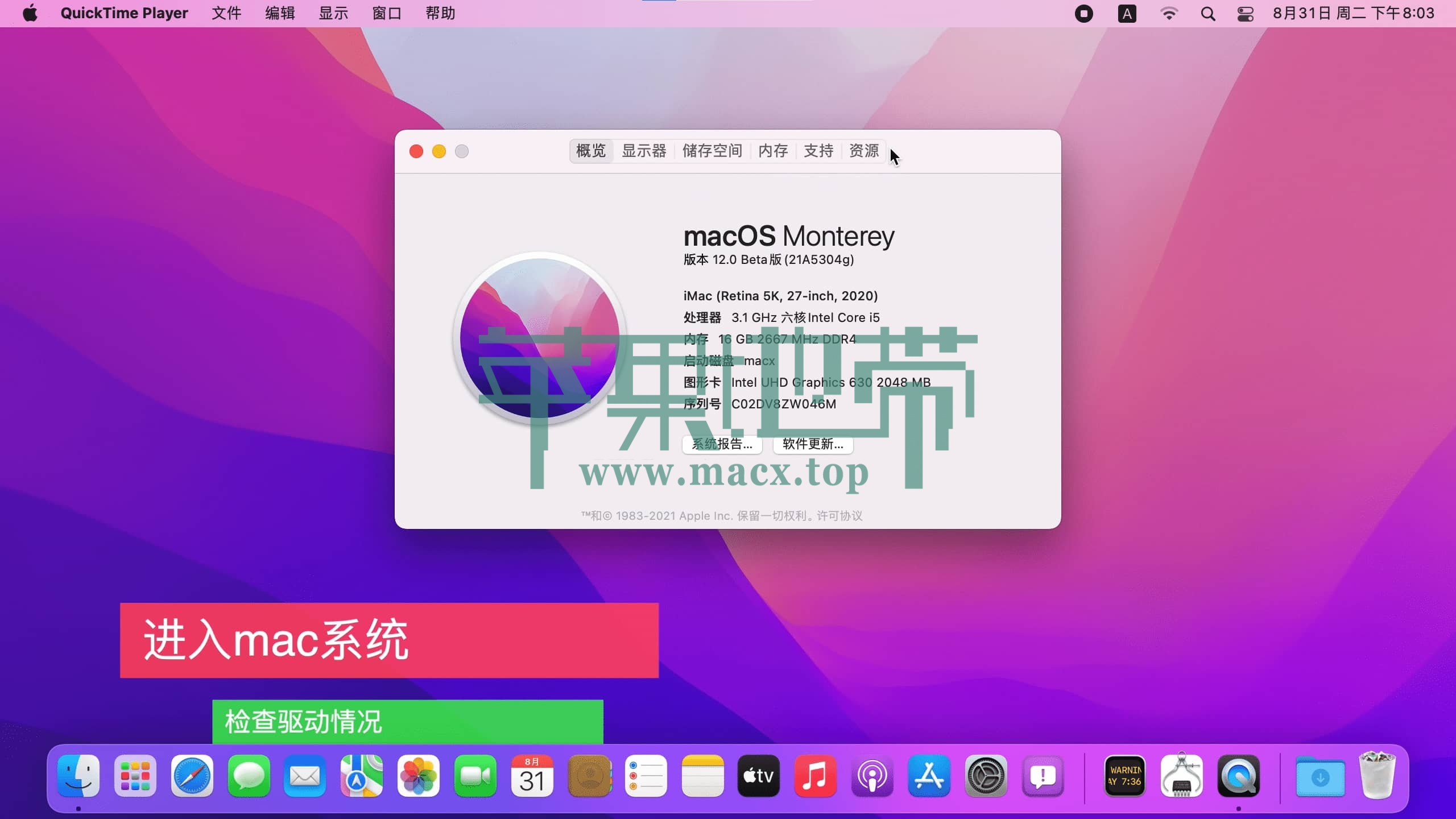Click the 软件更新... button
1456x819 pixels.
[813, 444]
